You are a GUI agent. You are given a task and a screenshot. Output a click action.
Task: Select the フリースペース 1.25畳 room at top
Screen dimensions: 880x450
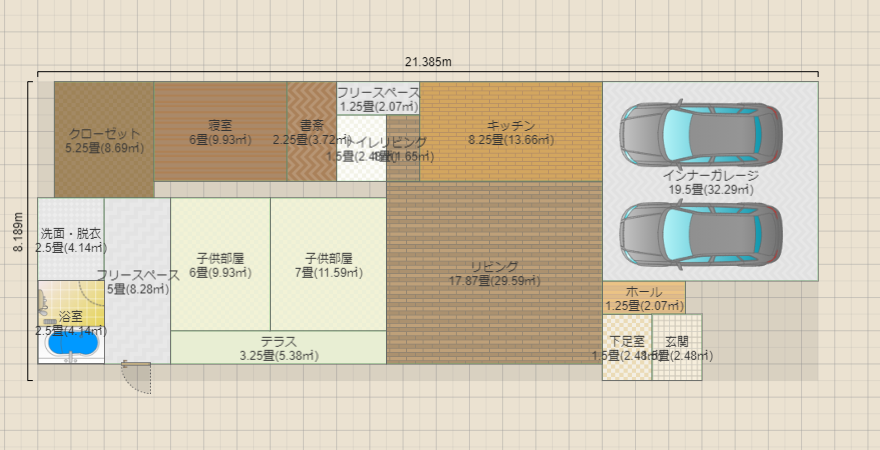coord(377,98)
